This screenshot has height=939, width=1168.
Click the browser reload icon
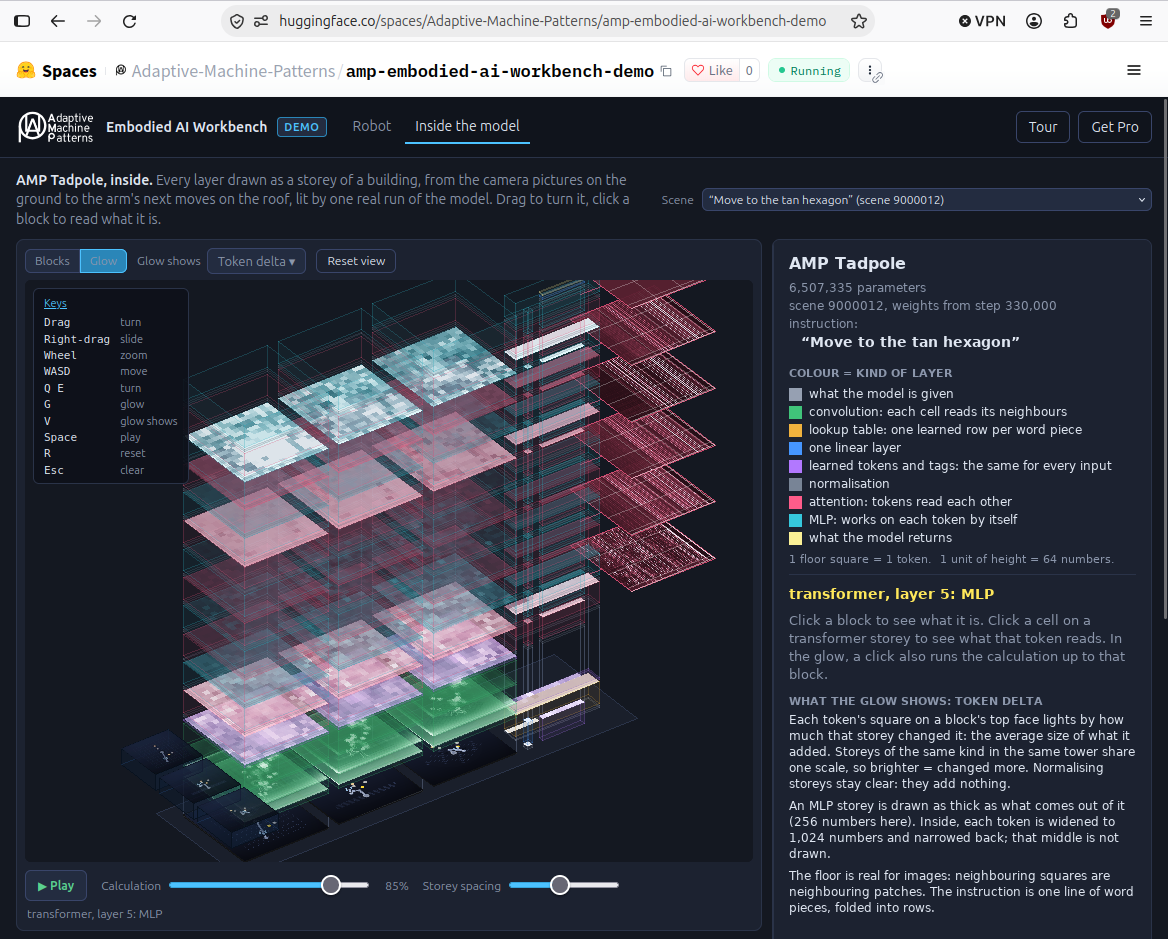(130, 21)
